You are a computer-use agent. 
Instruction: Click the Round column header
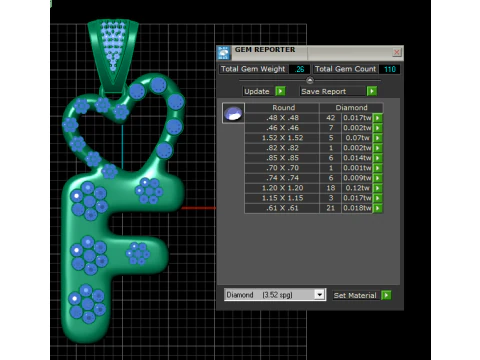(x=283, y=108)
